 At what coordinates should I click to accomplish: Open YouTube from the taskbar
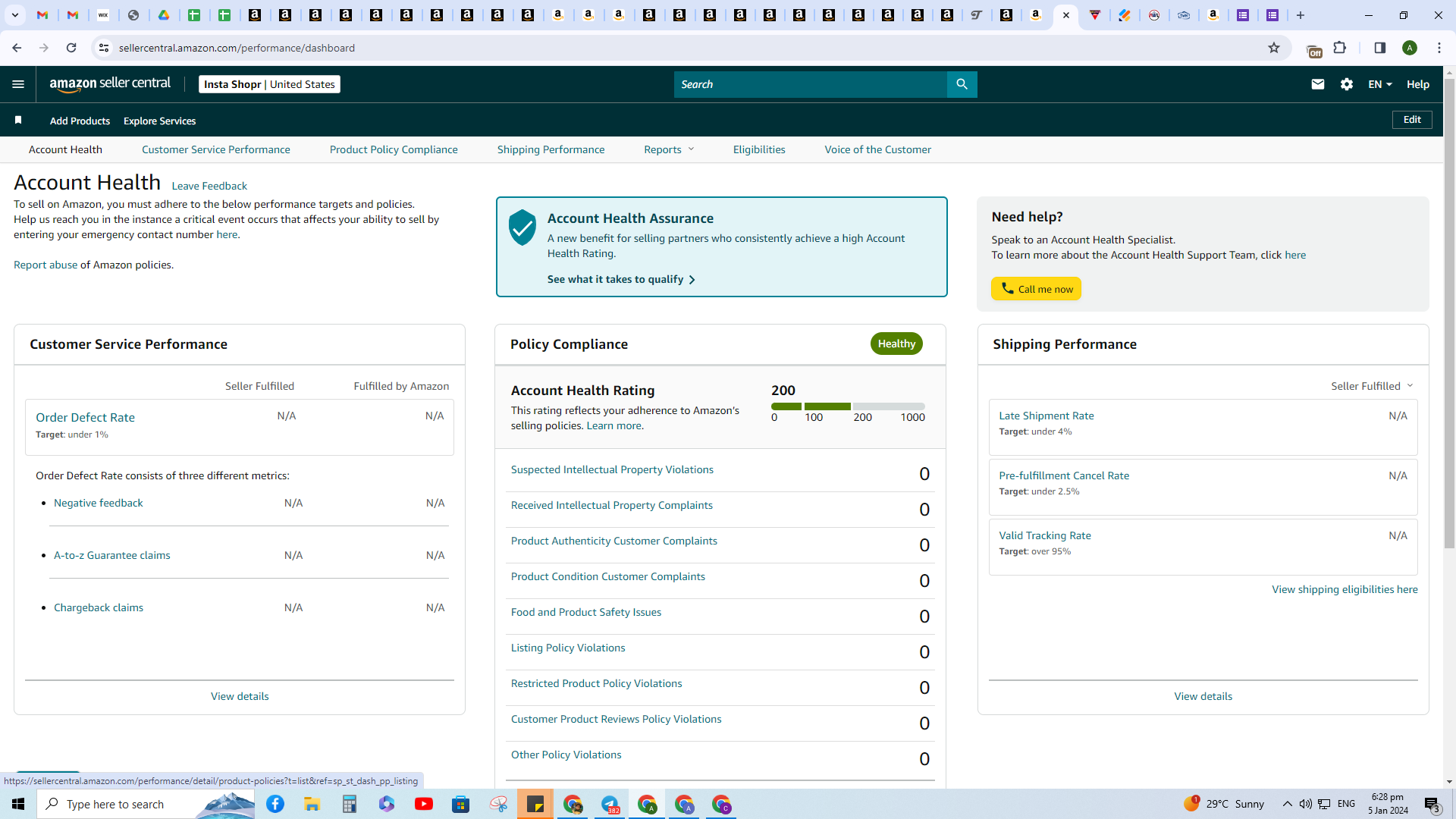tap(424, 804)
